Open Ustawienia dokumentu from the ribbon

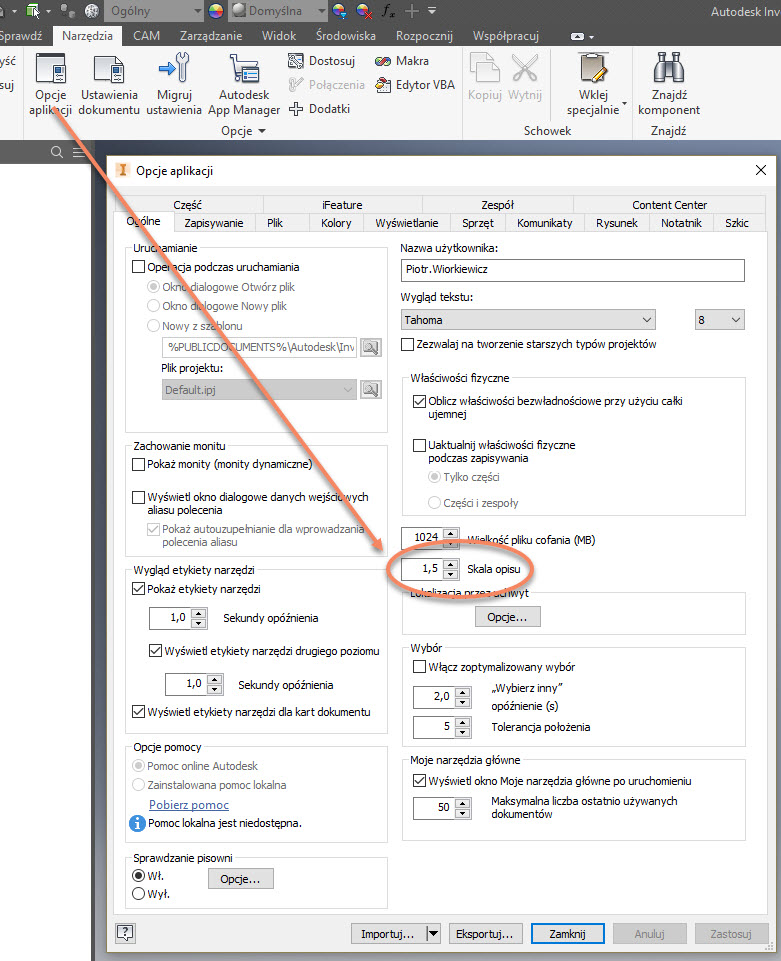pyautogui.click(x=109, y=72)
